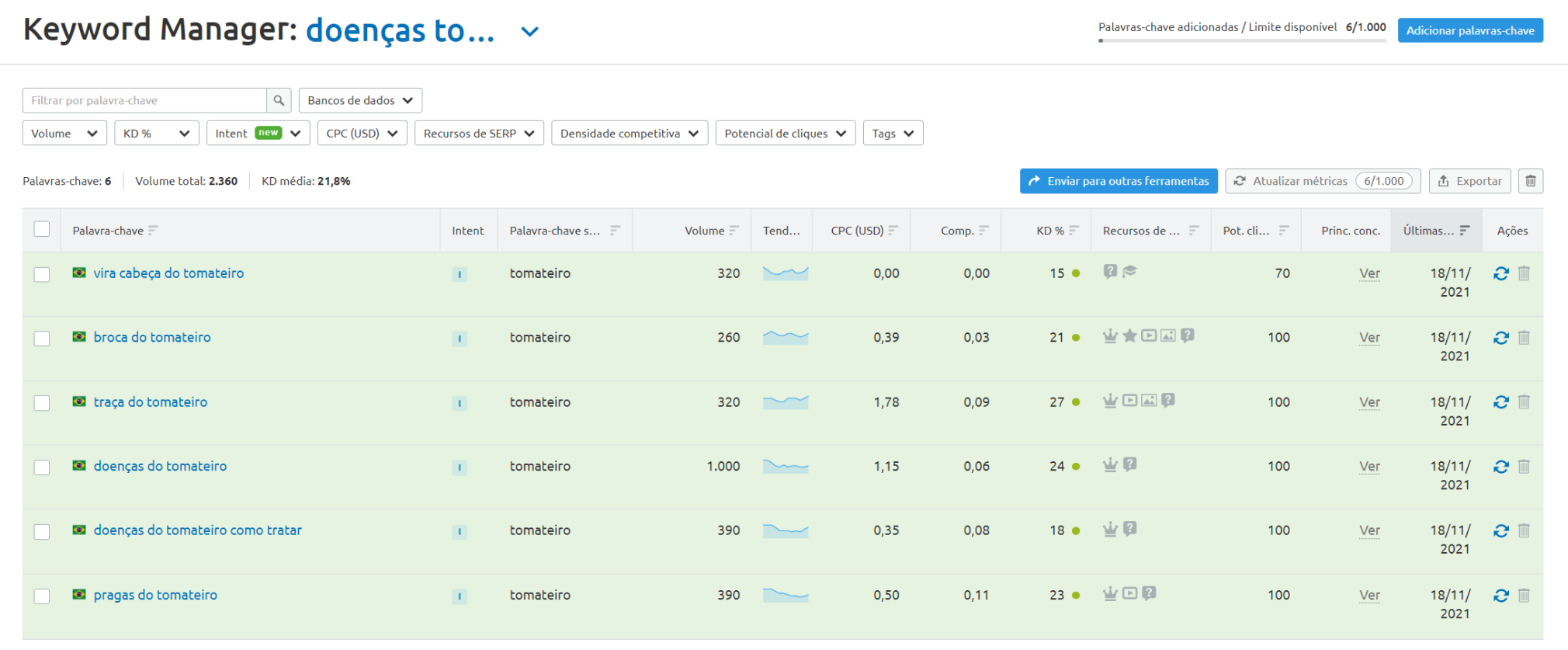
Task: Check the 'broca do tomateiro' row checkbox
Action: [x=42, y=339]
